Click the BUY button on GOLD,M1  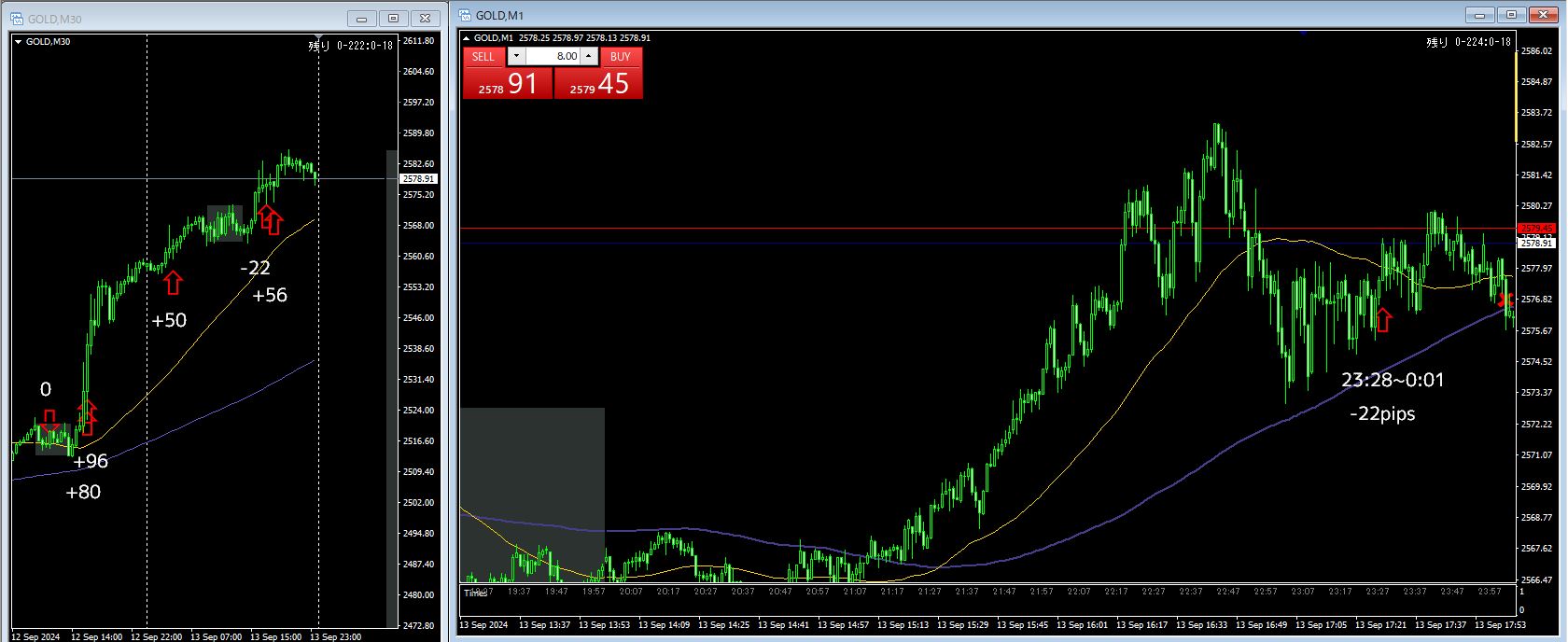(621, 56)
